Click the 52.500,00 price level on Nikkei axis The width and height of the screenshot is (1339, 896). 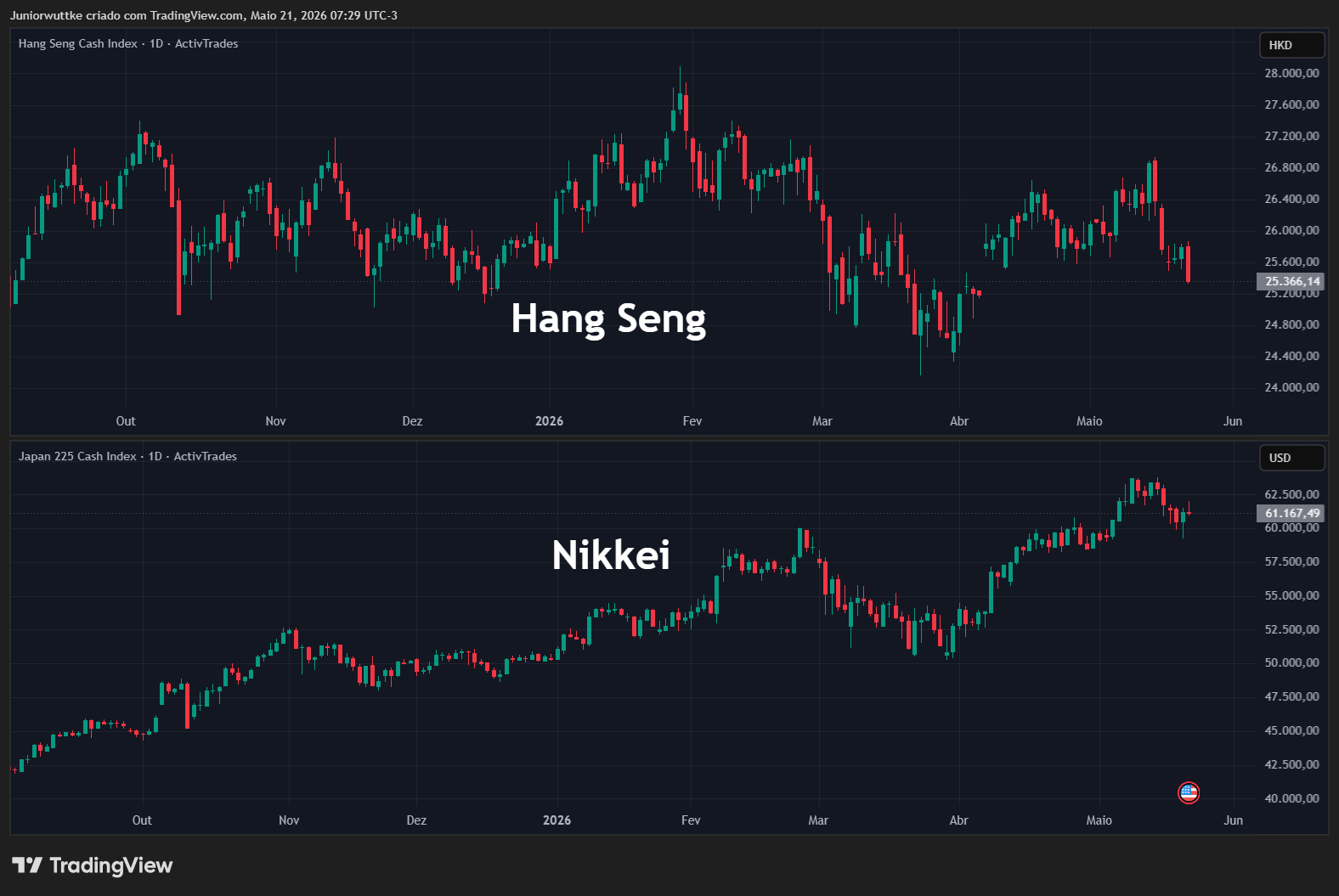click(1291, 629)
